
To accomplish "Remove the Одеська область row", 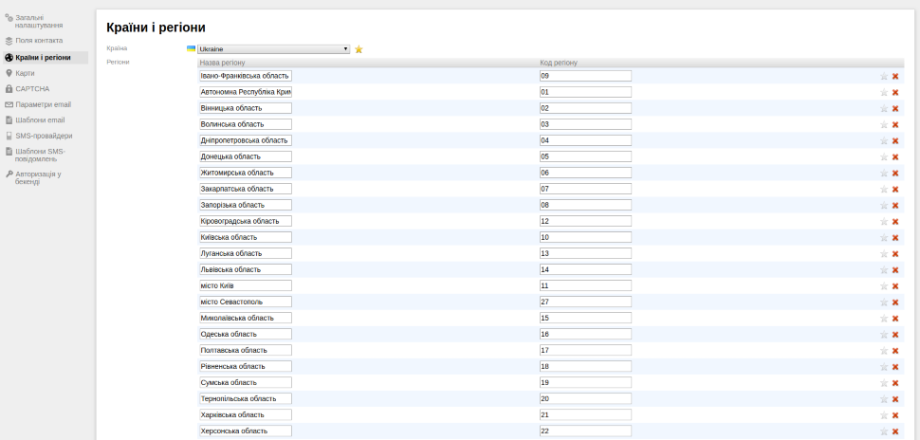I will tap(895, 334).
